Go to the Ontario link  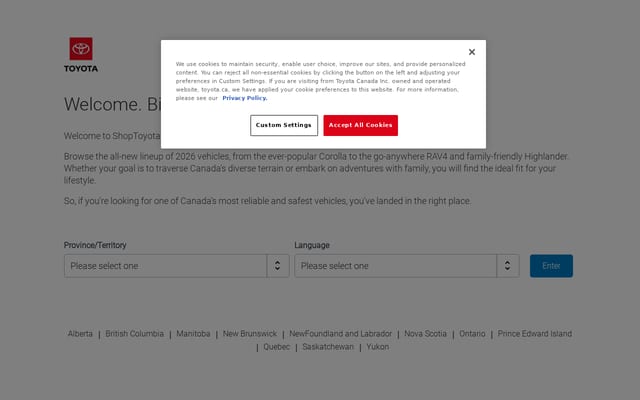pos(472,333)
